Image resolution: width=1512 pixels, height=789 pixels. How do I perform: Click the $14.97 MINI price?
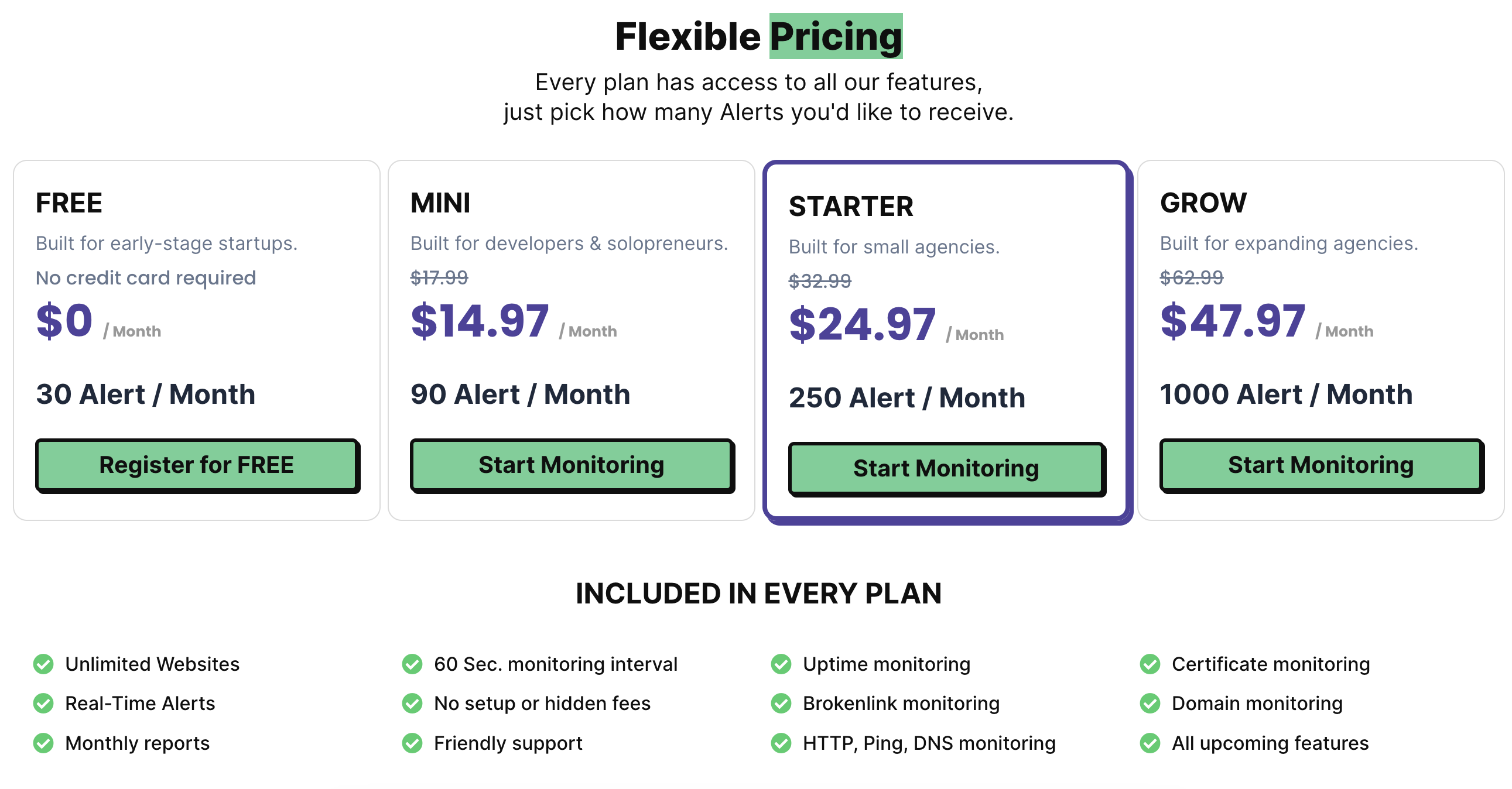point(480,321)
